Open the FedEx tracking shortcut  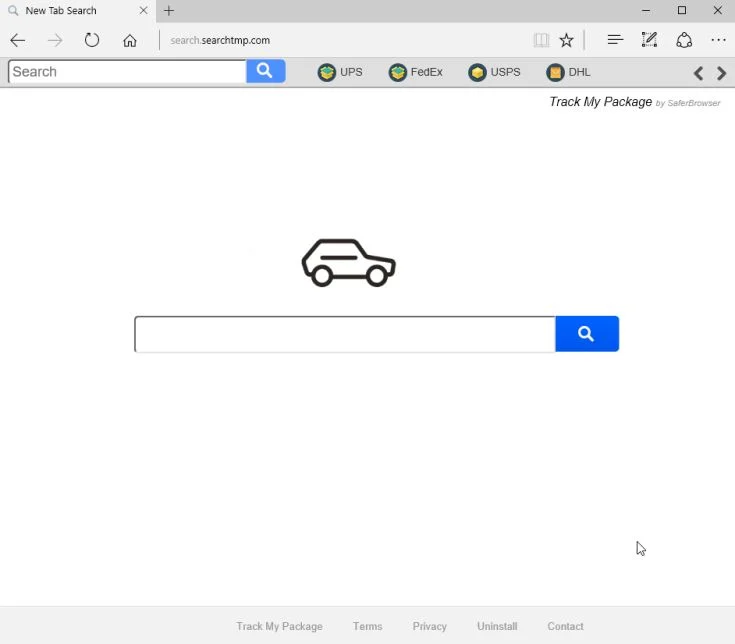point(416,72)
